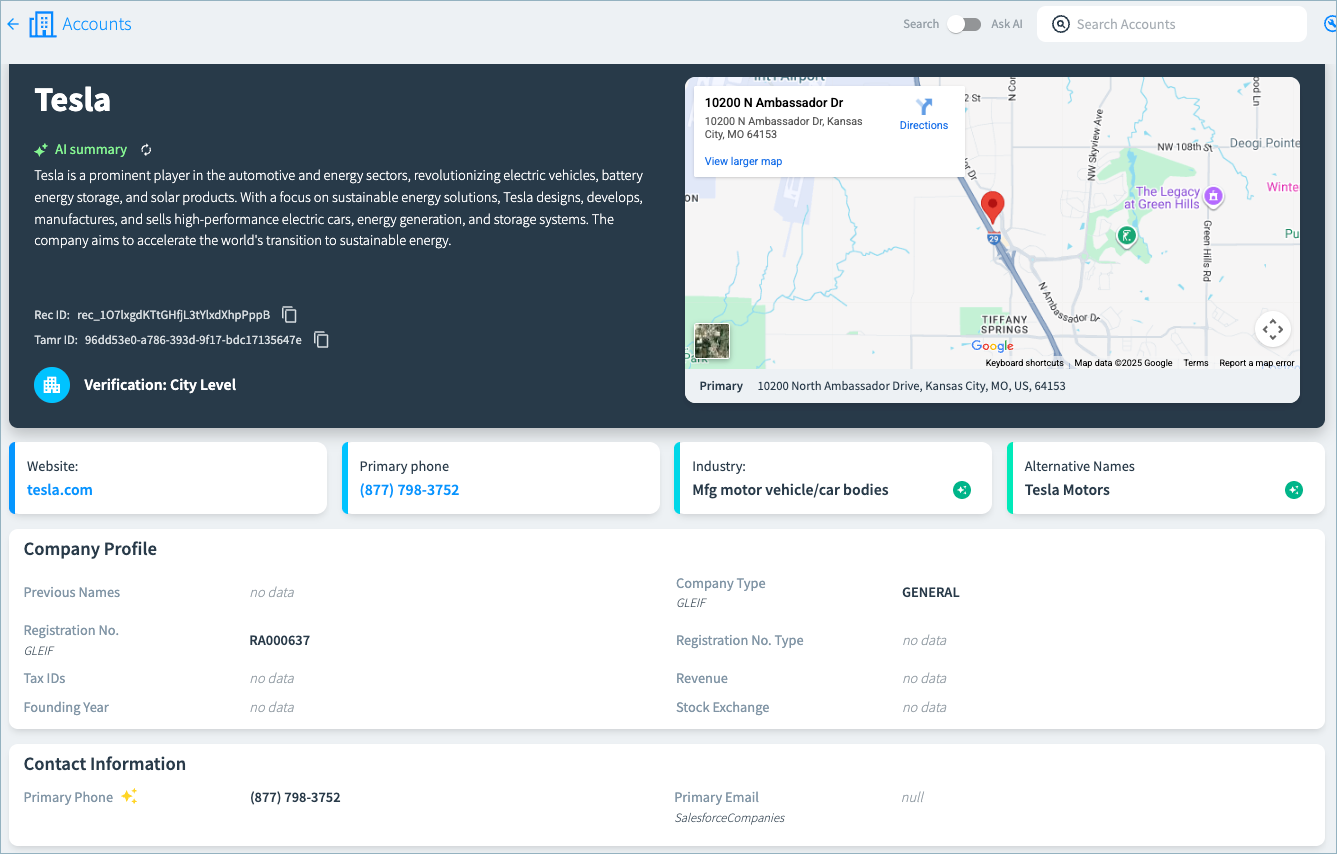Click the Contact Information heading
1337x854 pixels.
click(x=105, y=764)
